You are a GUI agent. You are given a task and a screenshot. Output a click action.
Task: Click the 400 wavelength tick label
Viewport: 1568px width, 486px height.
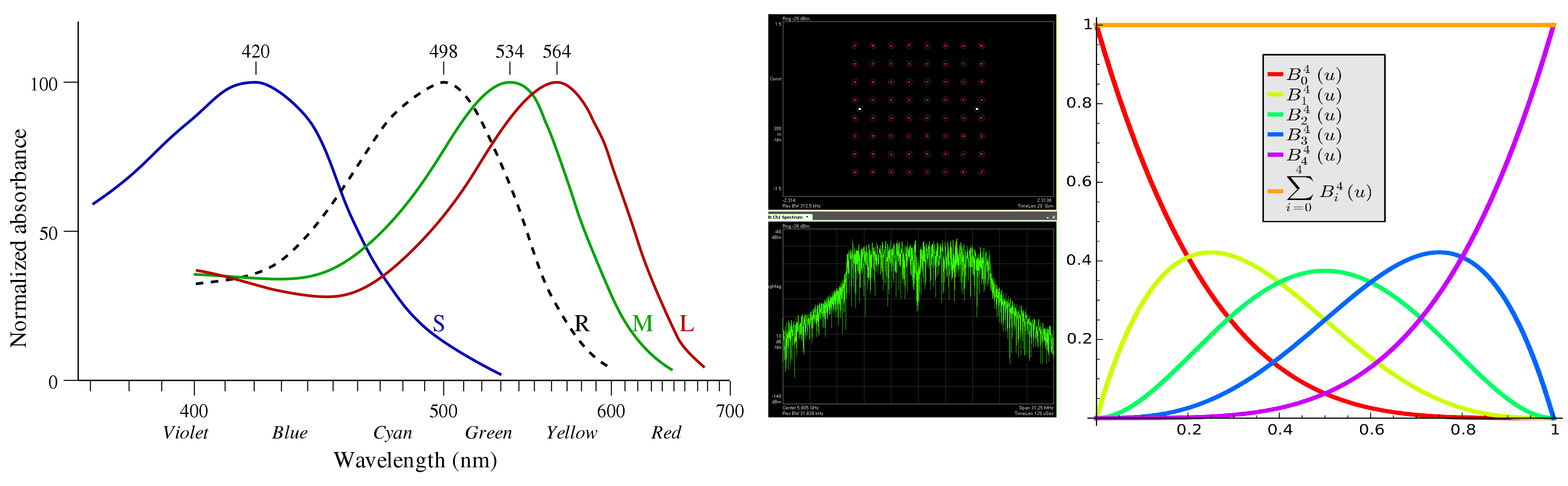click(194, 411)
